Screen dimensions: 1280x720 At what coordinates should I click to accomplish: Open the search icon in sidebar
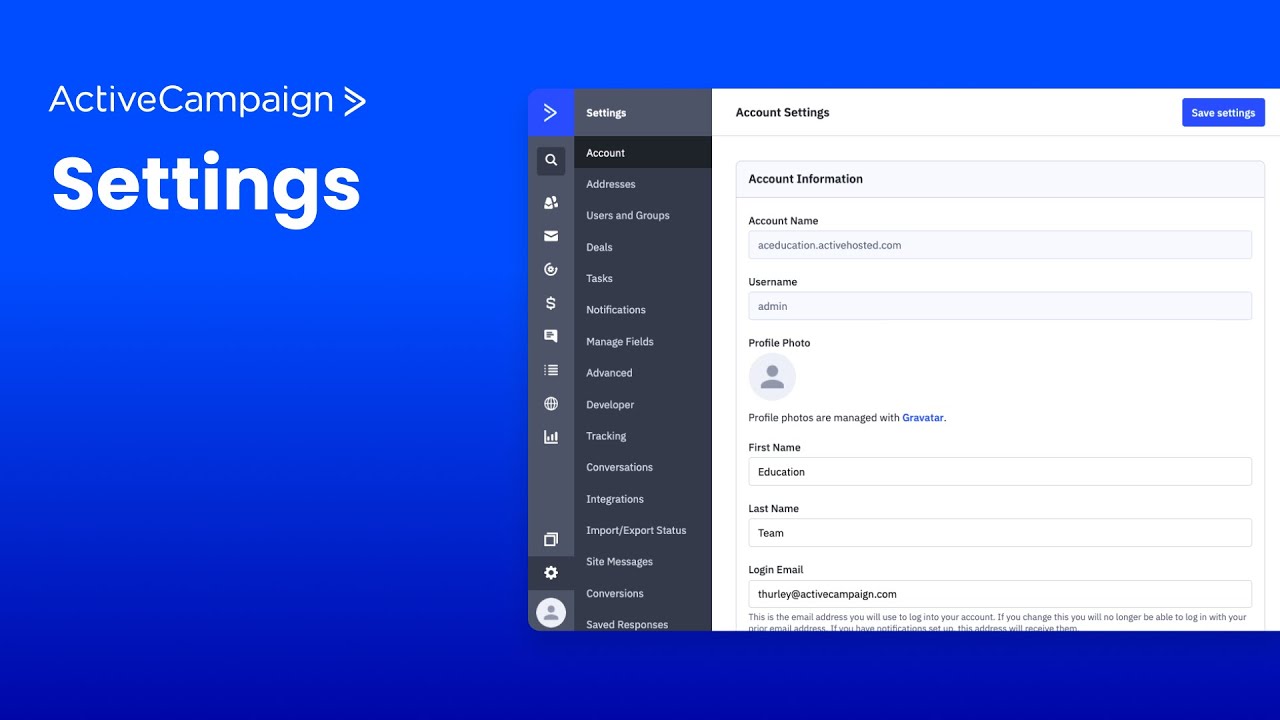pos(551,160)
